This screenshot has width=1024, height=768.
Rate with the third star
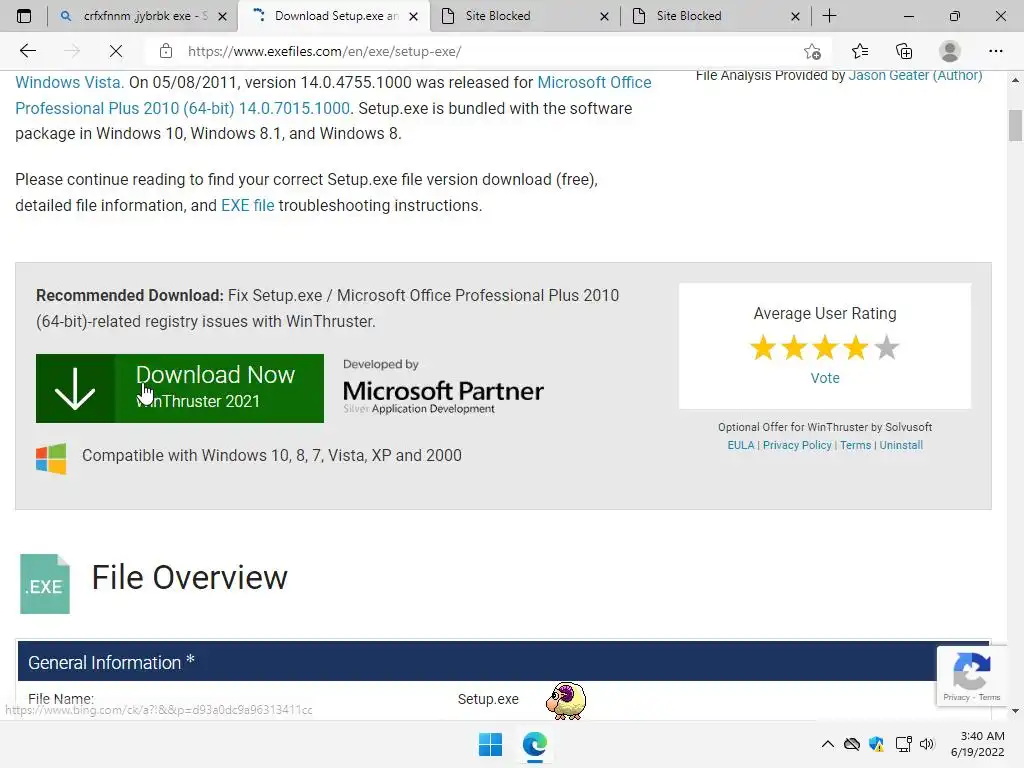(x=825, y=347)
